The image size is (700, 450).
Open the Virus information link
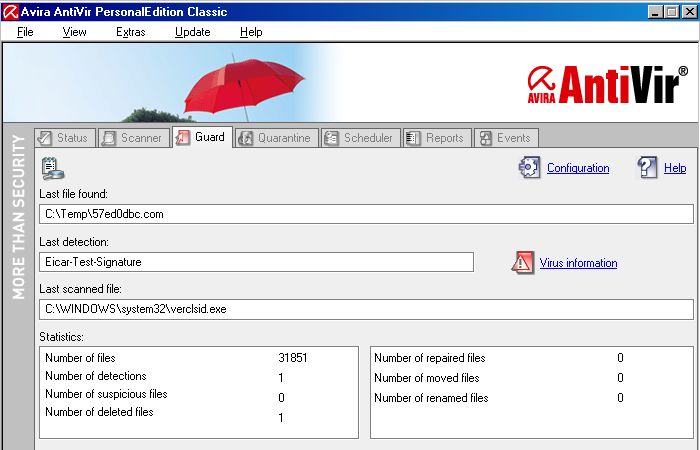tap(578, 263)
